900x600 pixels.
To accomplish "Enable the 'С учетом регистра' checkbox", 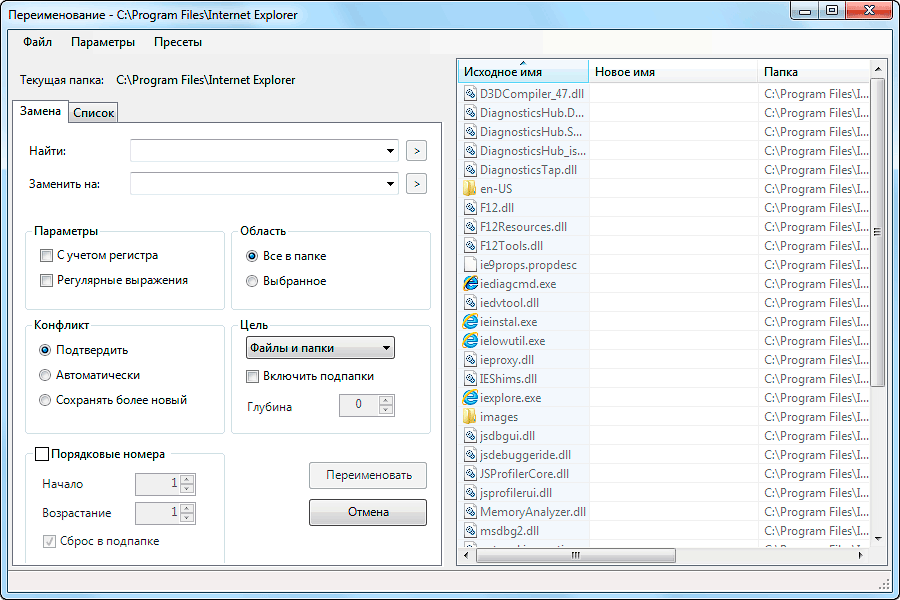I will [46, 256].
